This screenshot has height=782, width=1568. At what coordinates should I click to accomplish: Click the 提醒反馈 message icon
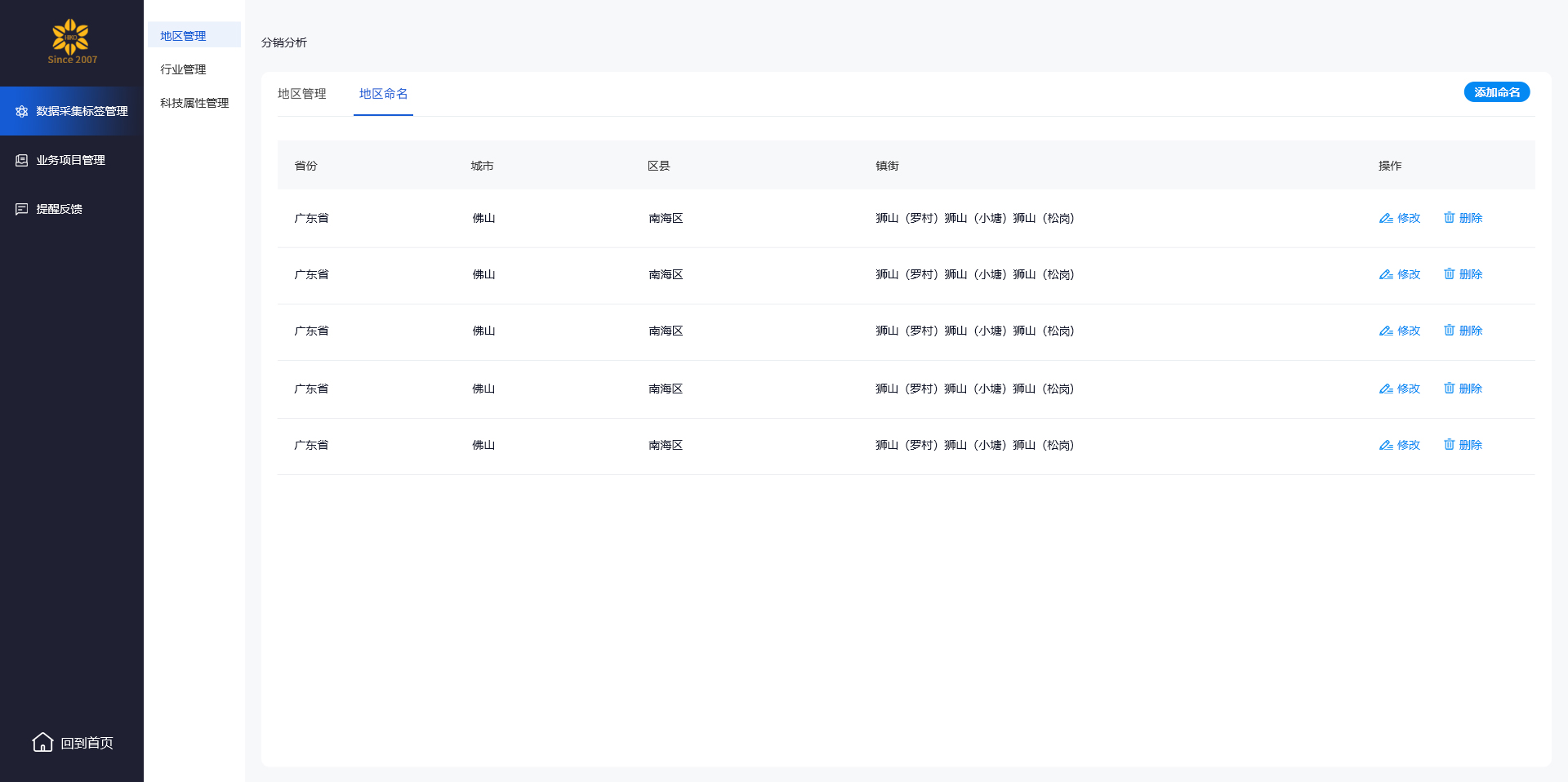[x=22, y=210]
